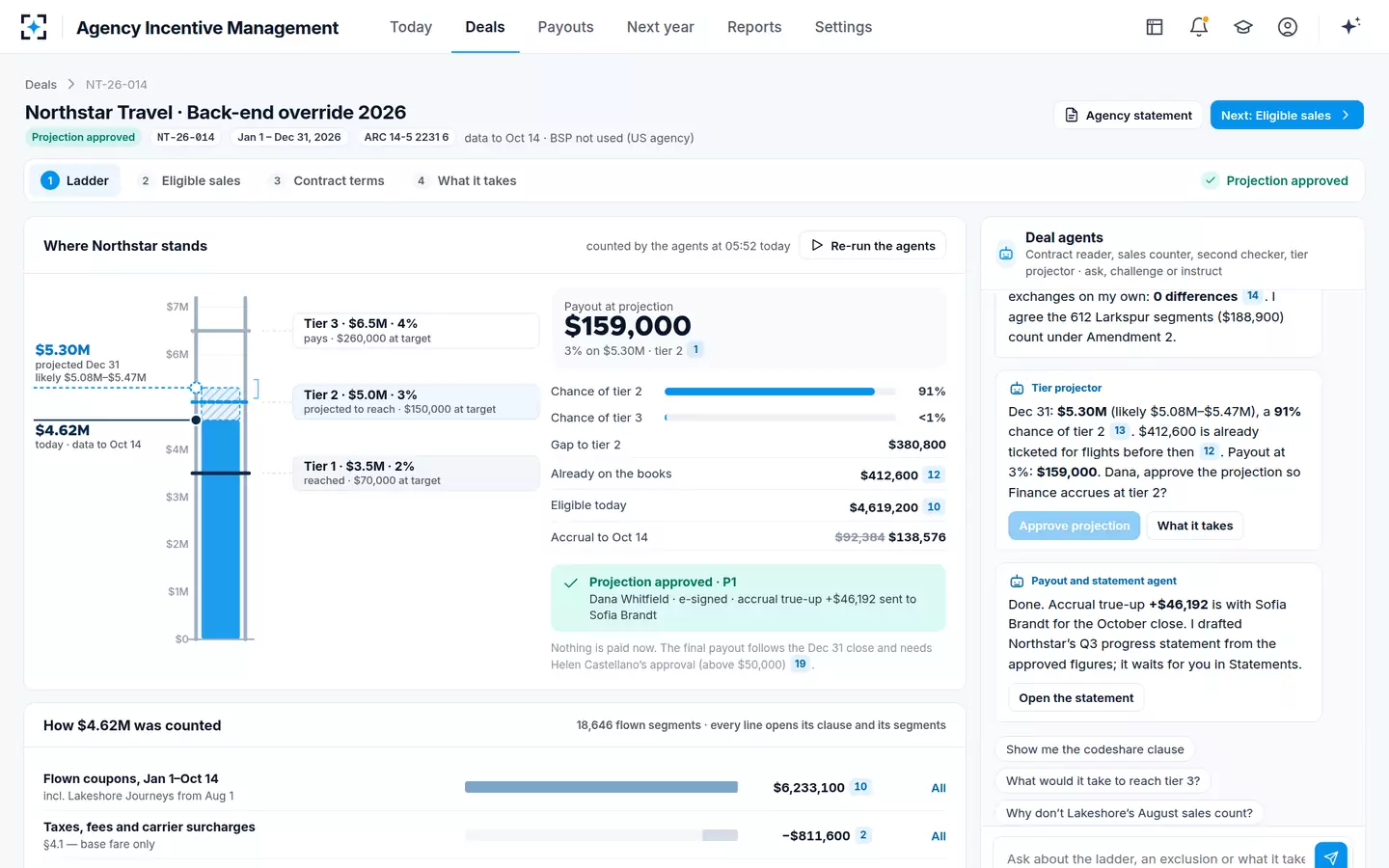
Task: Open citation 12 beside Already on the books
Action: click(934, 475)
